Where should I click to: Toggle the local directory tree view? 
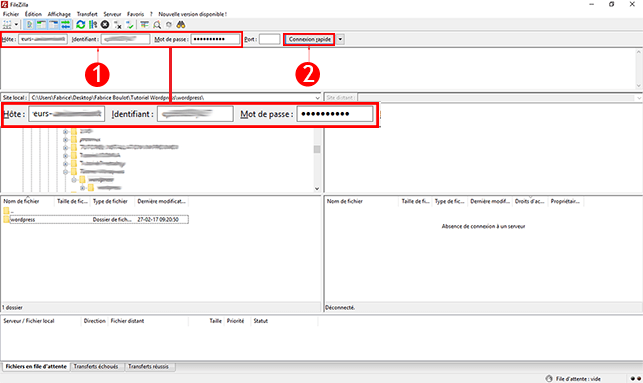click(x=41, y=25)
